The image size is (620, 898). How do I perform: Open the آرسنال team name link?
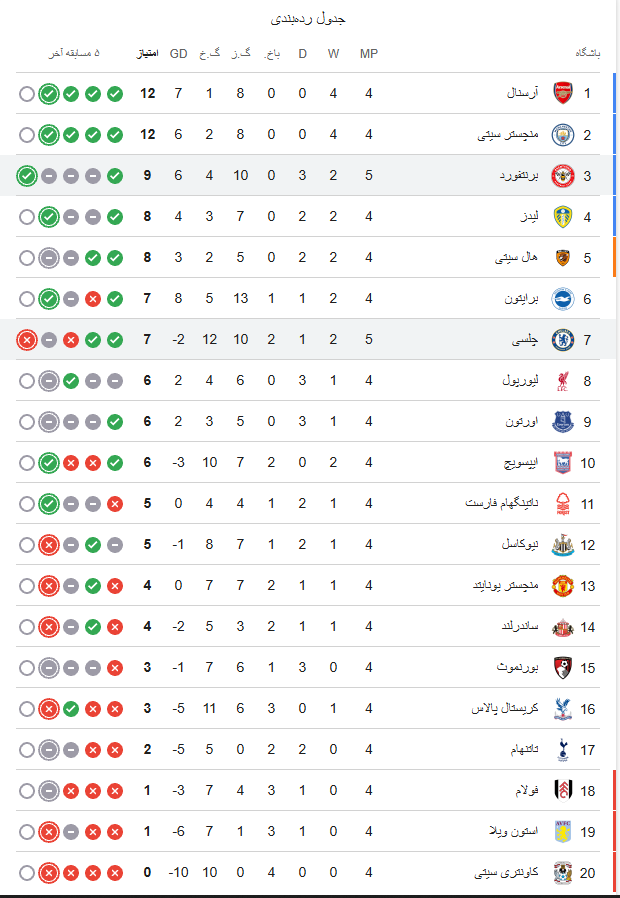(x=523, y=93)
